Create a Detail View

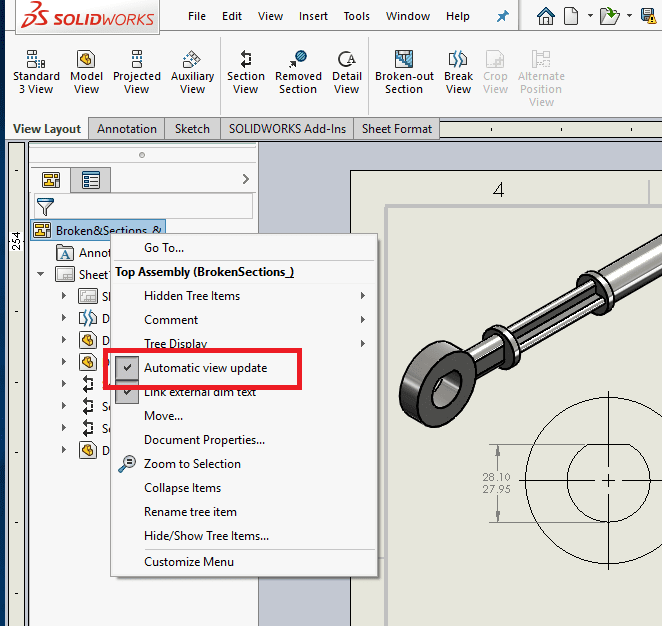pos(347,72)
